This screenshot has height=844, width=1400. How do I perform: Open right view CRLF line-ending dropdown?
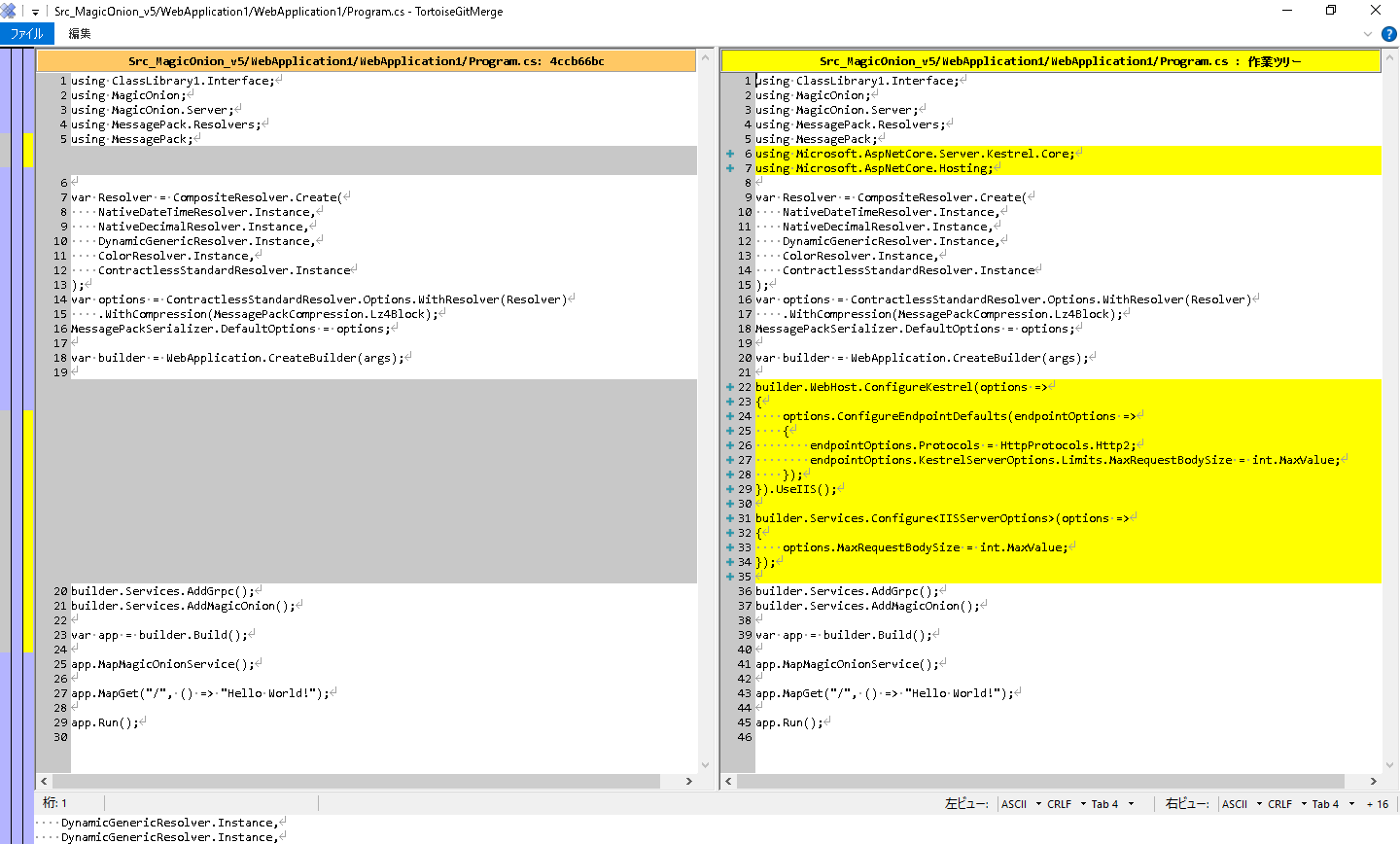1286,804
